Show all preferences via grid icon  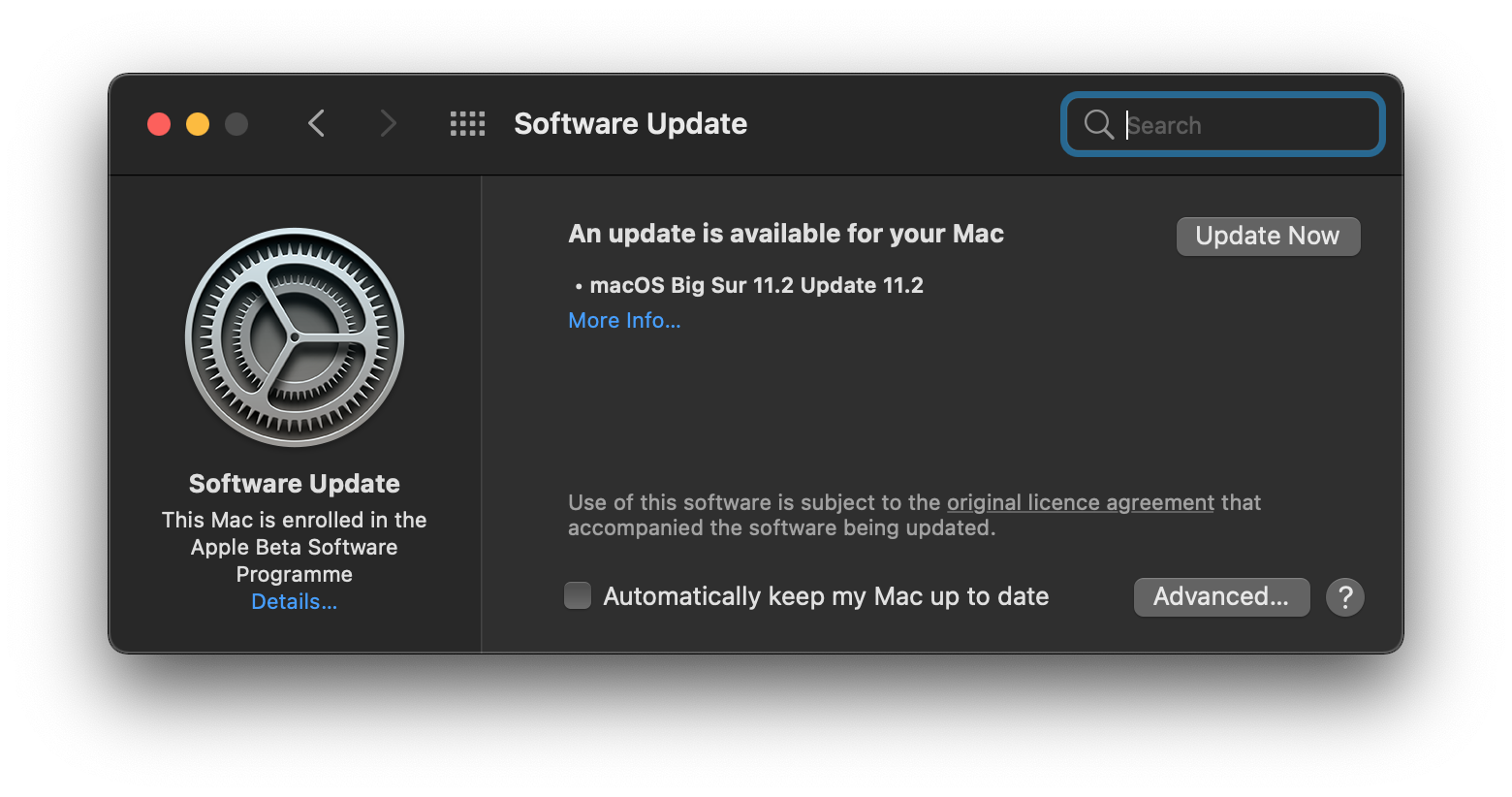467,124
